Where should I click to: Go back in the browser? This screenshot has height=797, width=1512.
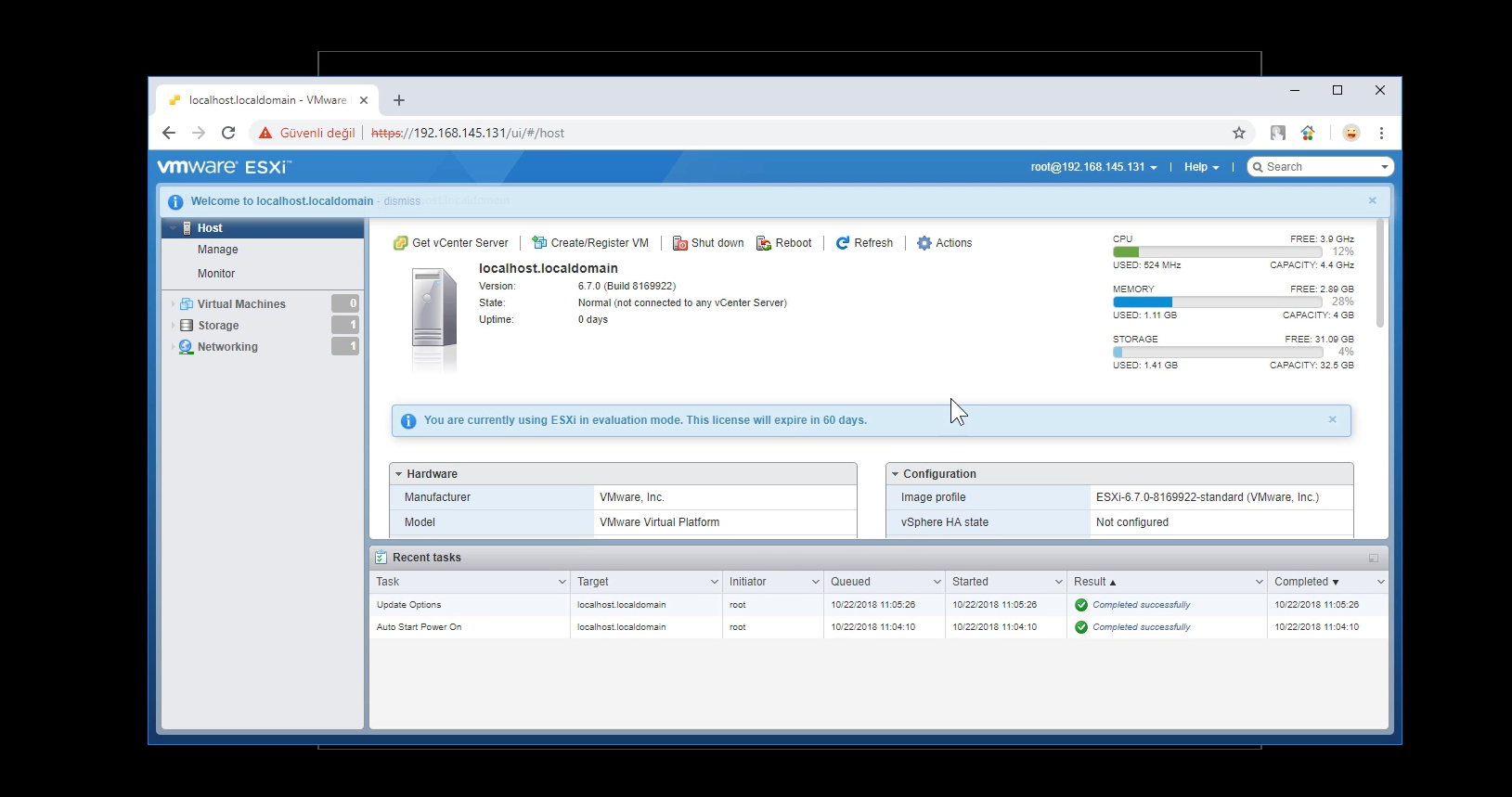[x=169, y=133]
